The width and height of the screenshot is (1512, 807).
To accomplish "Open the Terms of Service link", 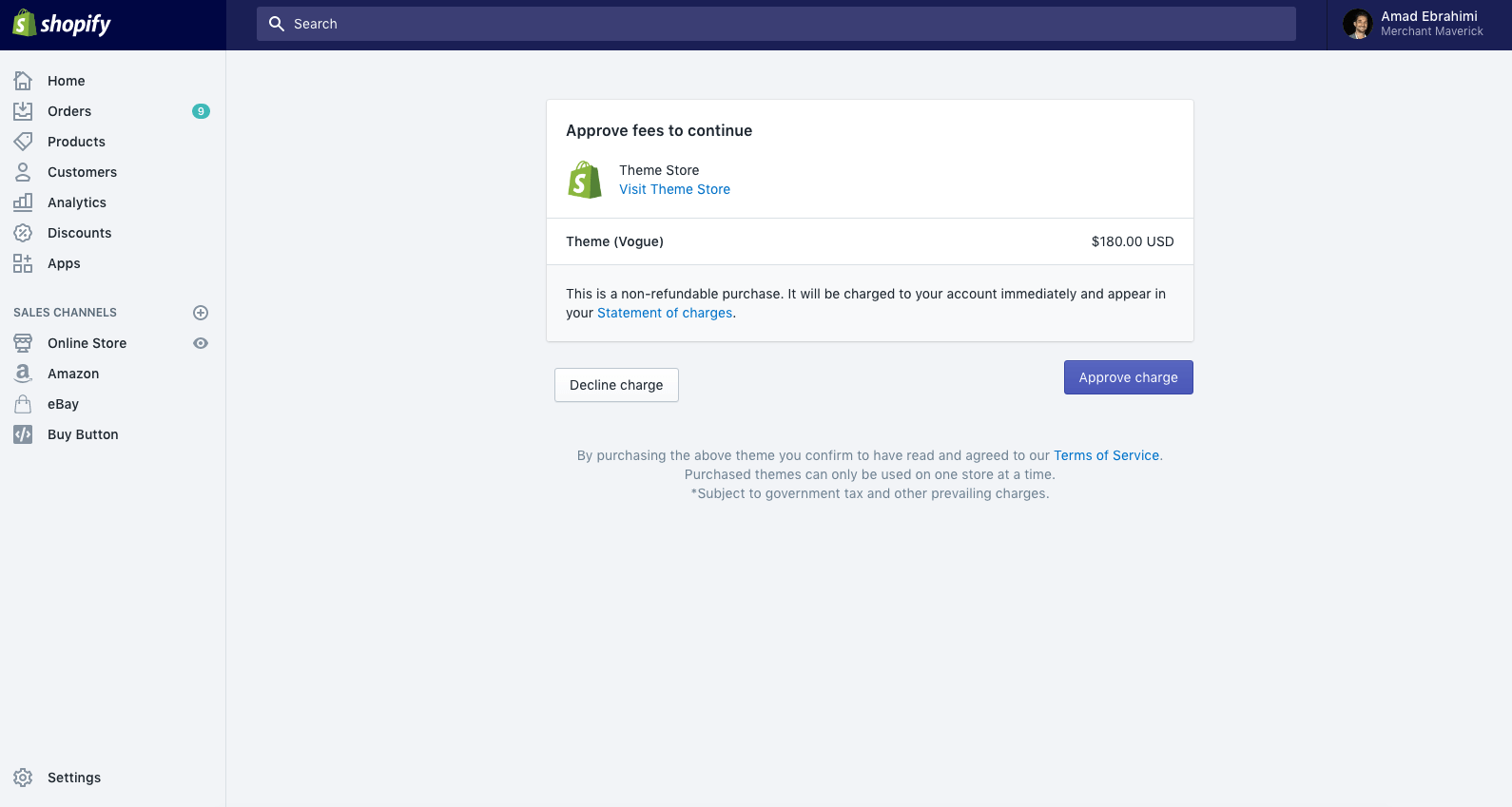I will (x=1106, y=455).
